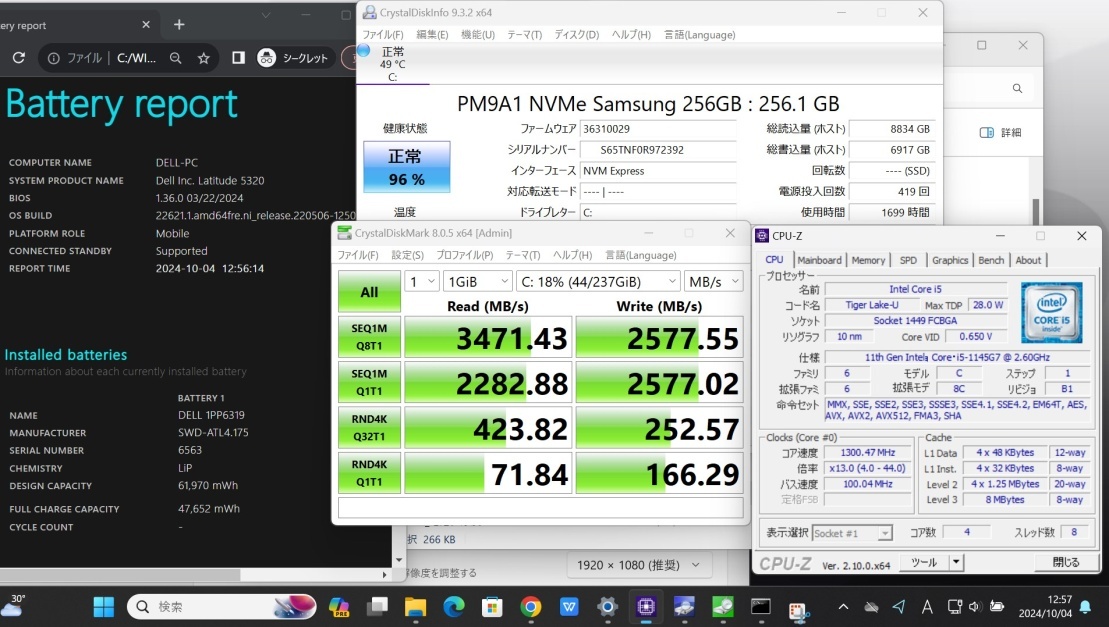Expand the 1GiB test size dropdown

click(x=477, y=282)
